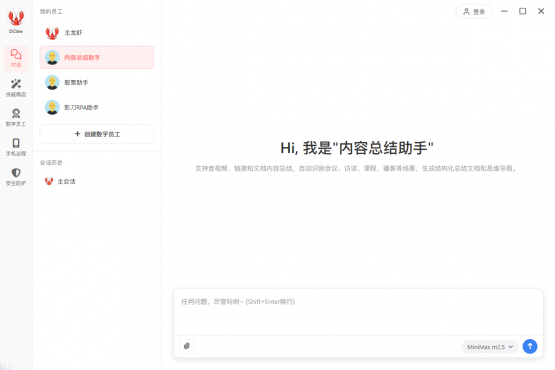The height and width of the screenshot is (370, 555).
Task: Select 内容总结助手 in employee list
Action: coord(97,57)
